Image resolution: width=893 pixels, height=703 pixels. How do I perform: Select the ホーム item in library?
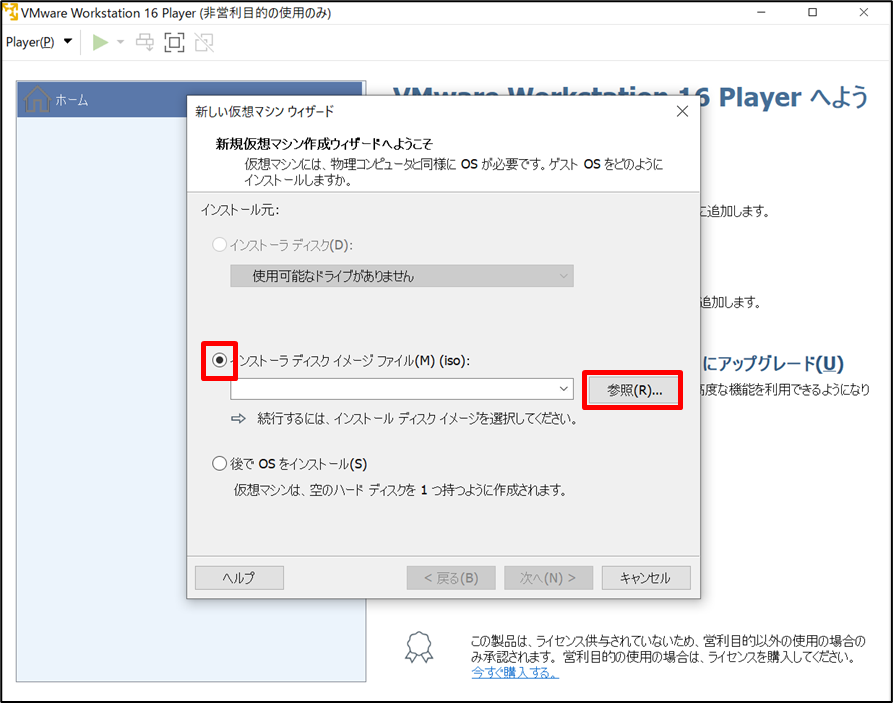point(191,100)
